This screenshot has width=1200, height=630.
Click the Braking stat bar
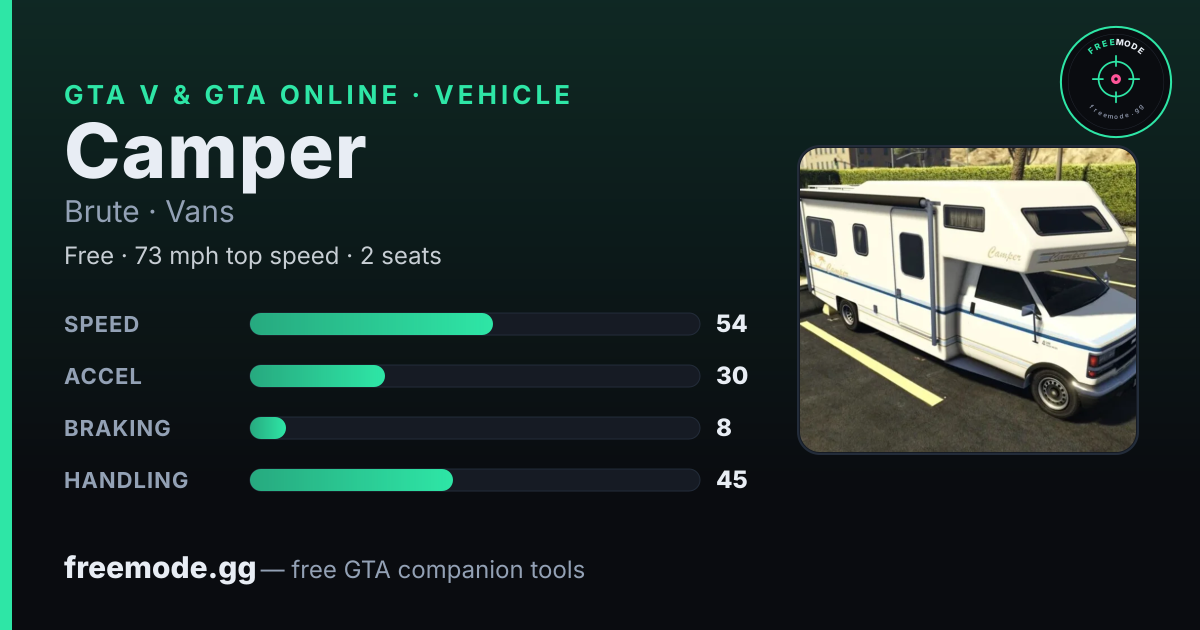(474, 428)
